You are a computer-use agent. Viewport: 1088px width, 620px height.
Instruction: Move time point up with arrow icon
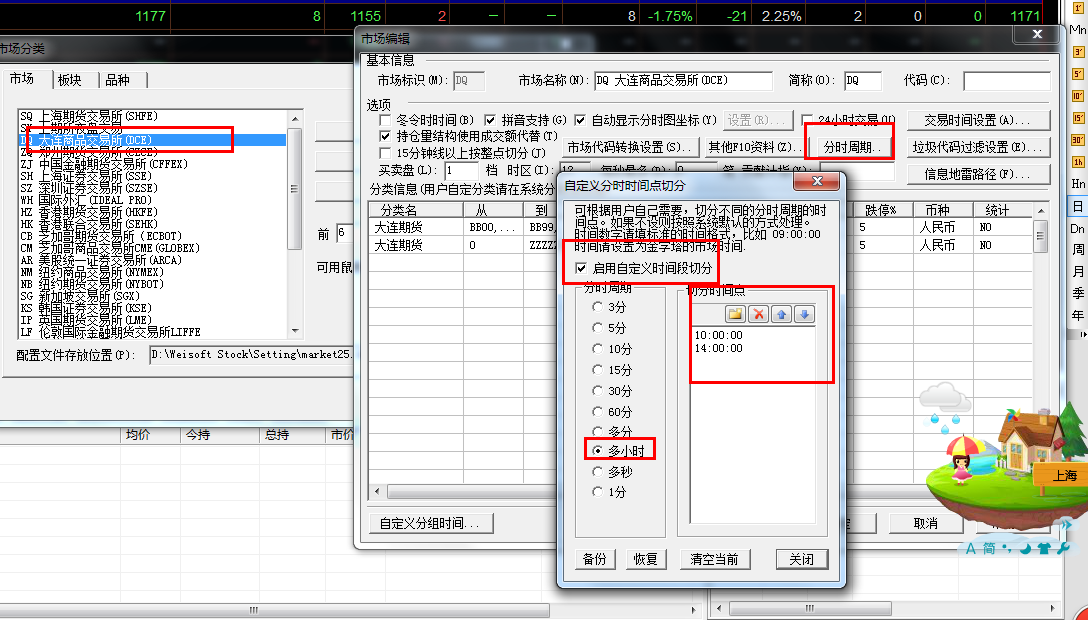782,314
